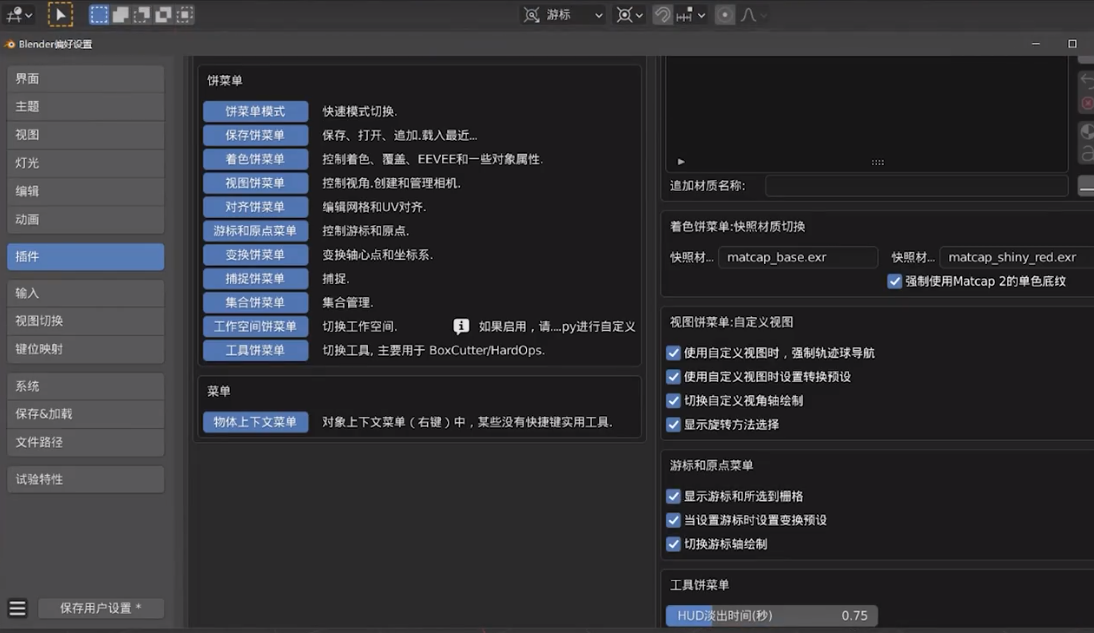This screenshot has width=1094, height=633.
Task: Toggle the 集合饼菜单 button
Action: click(255, 302)
